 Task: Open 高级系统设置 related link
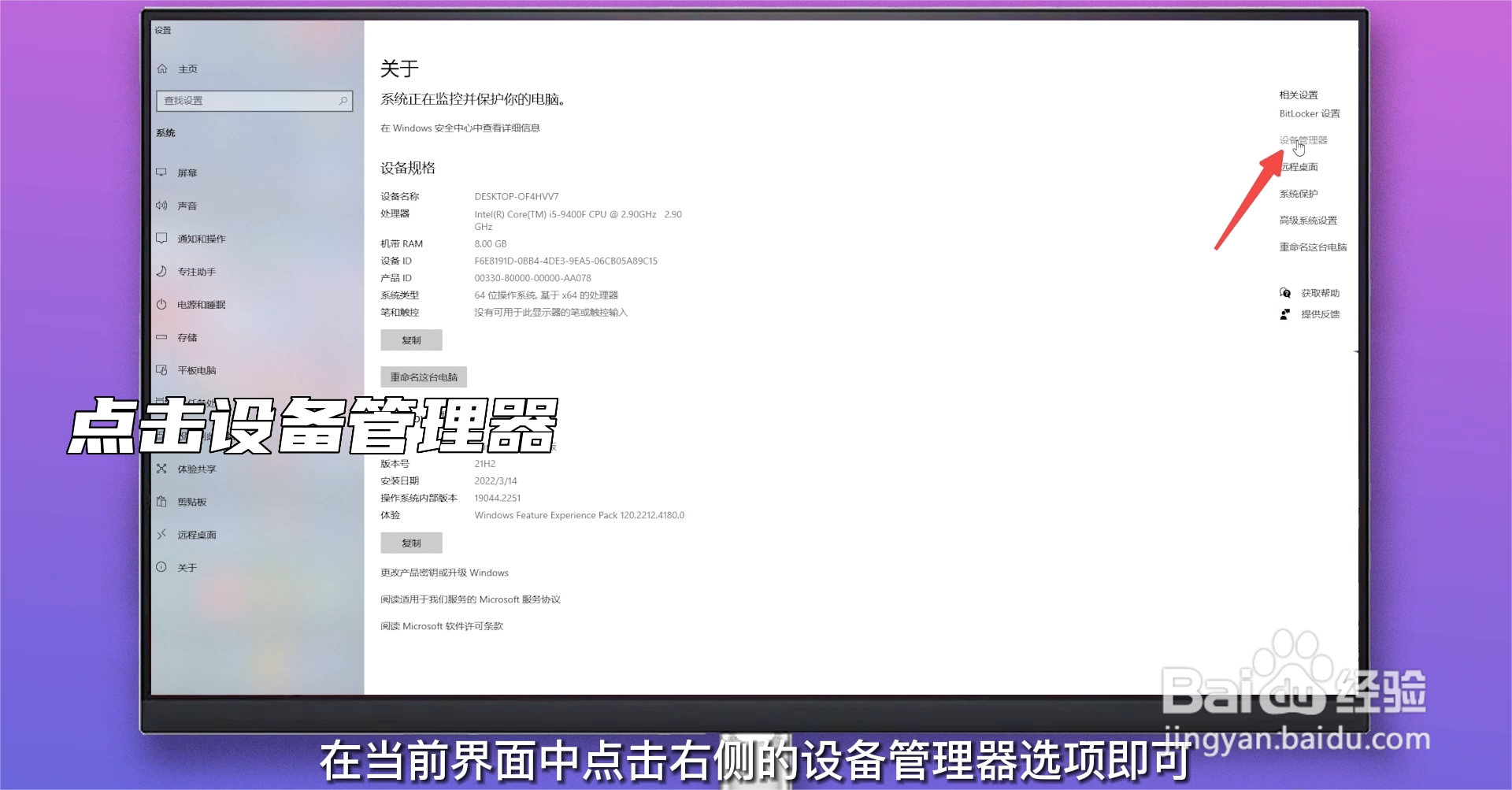(1308, 221)
